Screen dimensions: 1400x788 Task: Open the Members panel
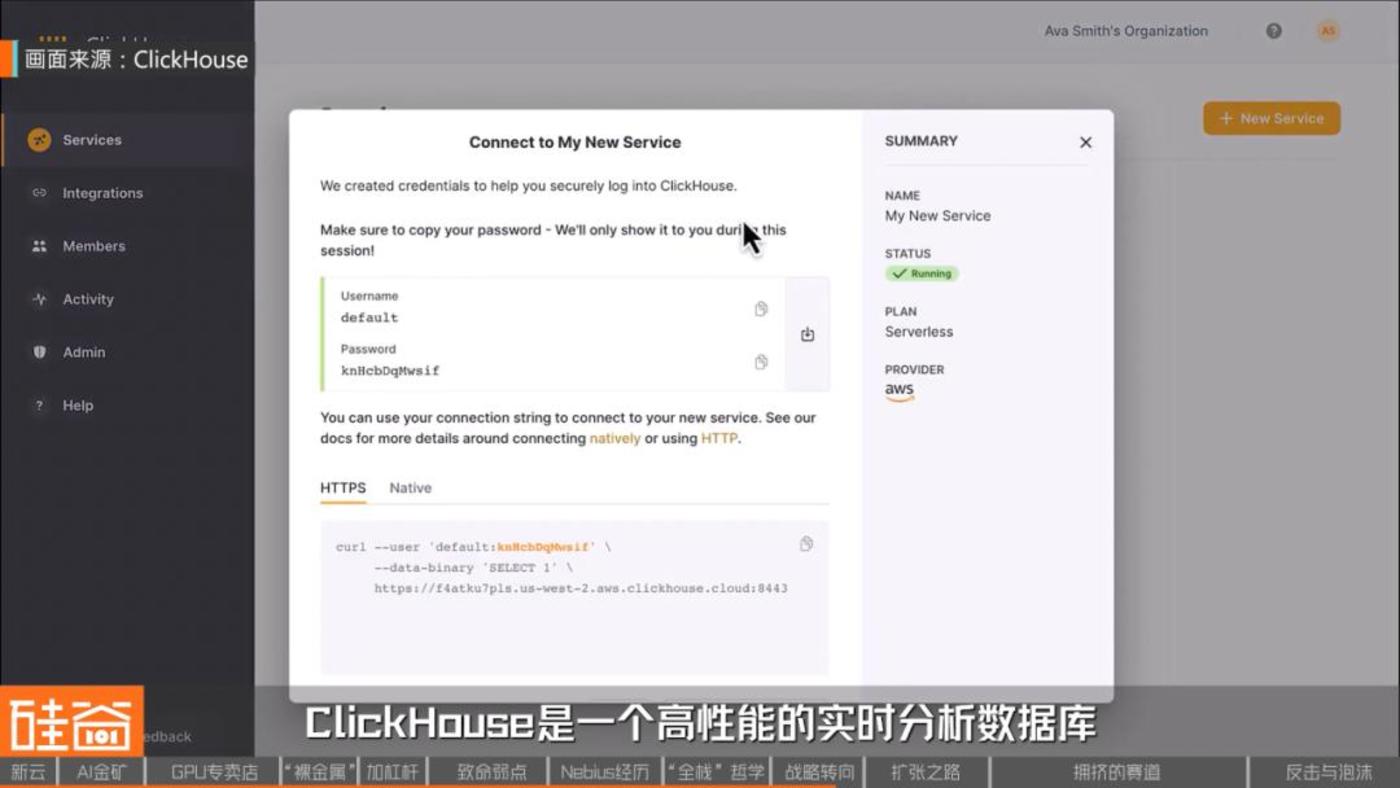(x=93, y=246)
